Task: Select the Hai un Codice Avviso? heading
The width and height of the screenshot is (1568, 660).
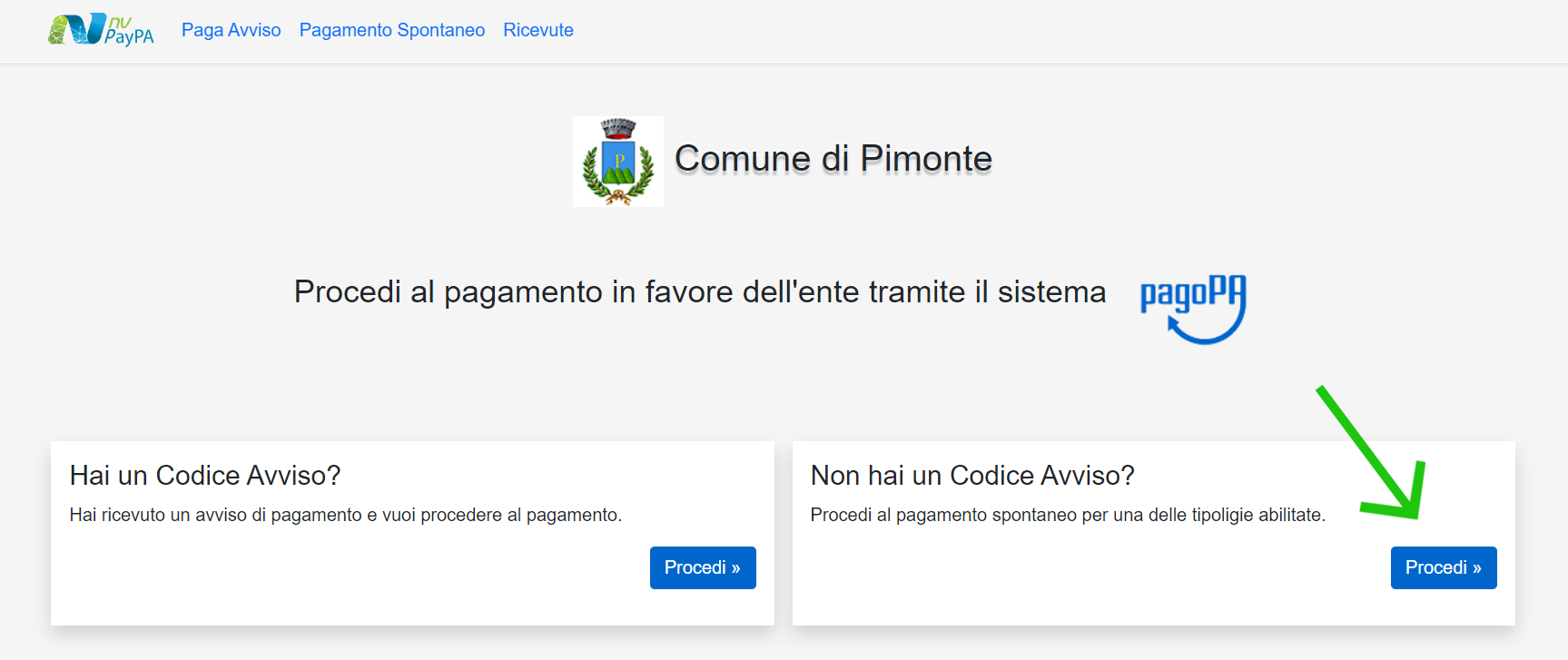Action: pyautogui.click(x=205, y=475)
